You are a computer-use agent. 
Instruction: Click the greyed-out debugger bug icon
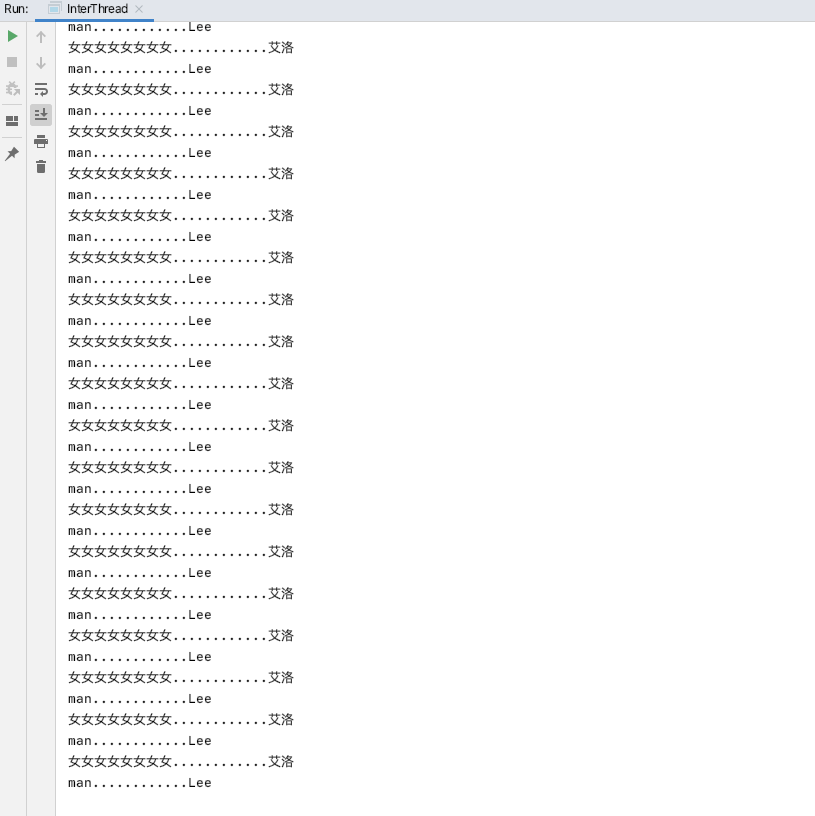[x=12, y=88]
